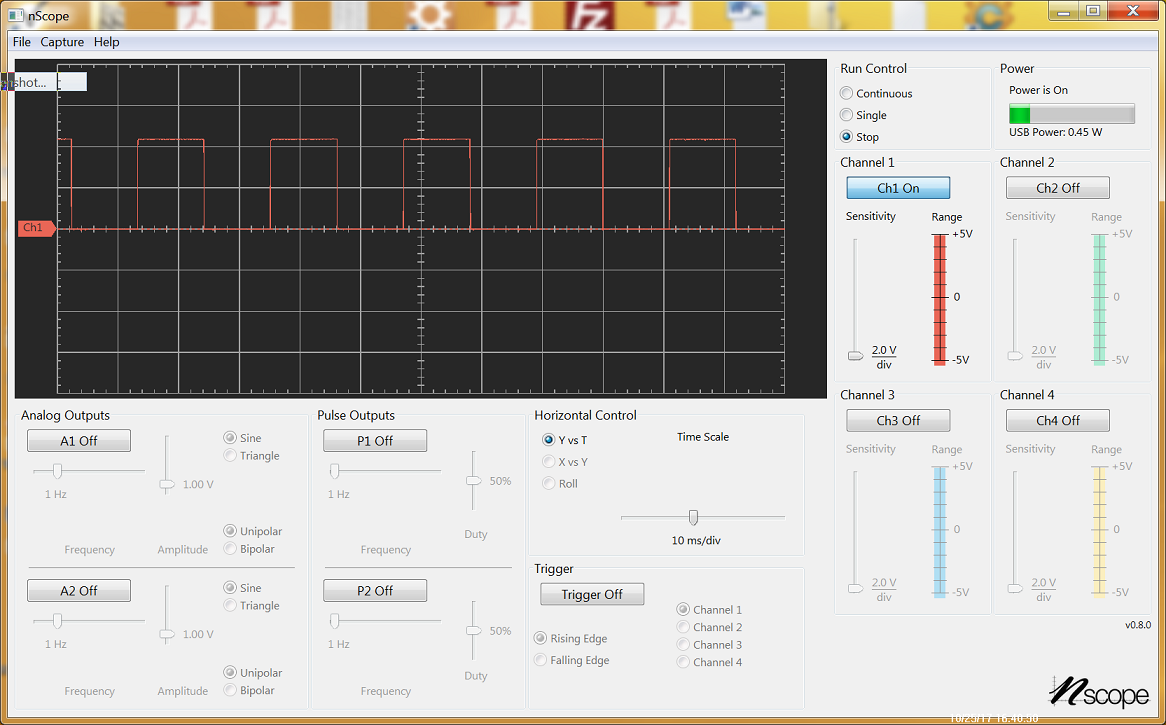Screen dimensions: 1166x725
Task: Turn on Channel 4 via Ch4 Off button
Action: point(1057,421)
